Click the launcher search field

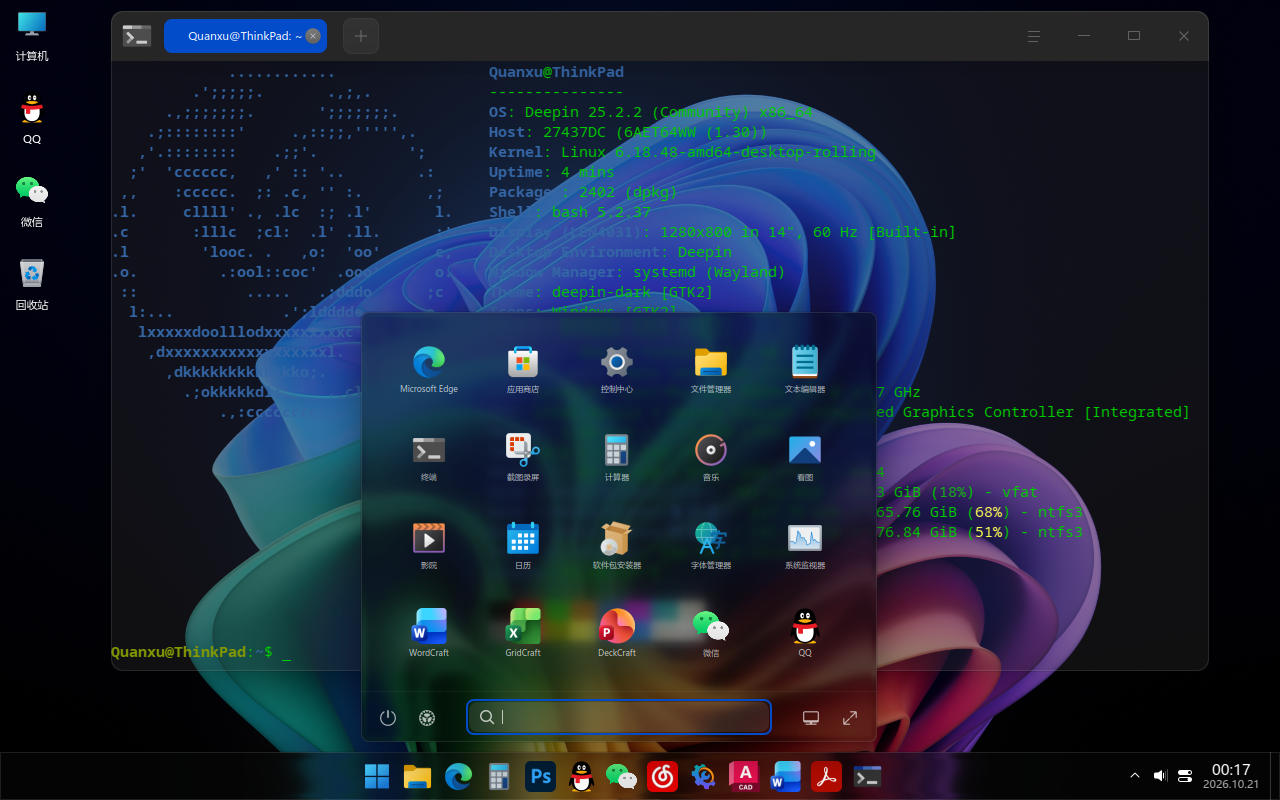pos(619,717)
